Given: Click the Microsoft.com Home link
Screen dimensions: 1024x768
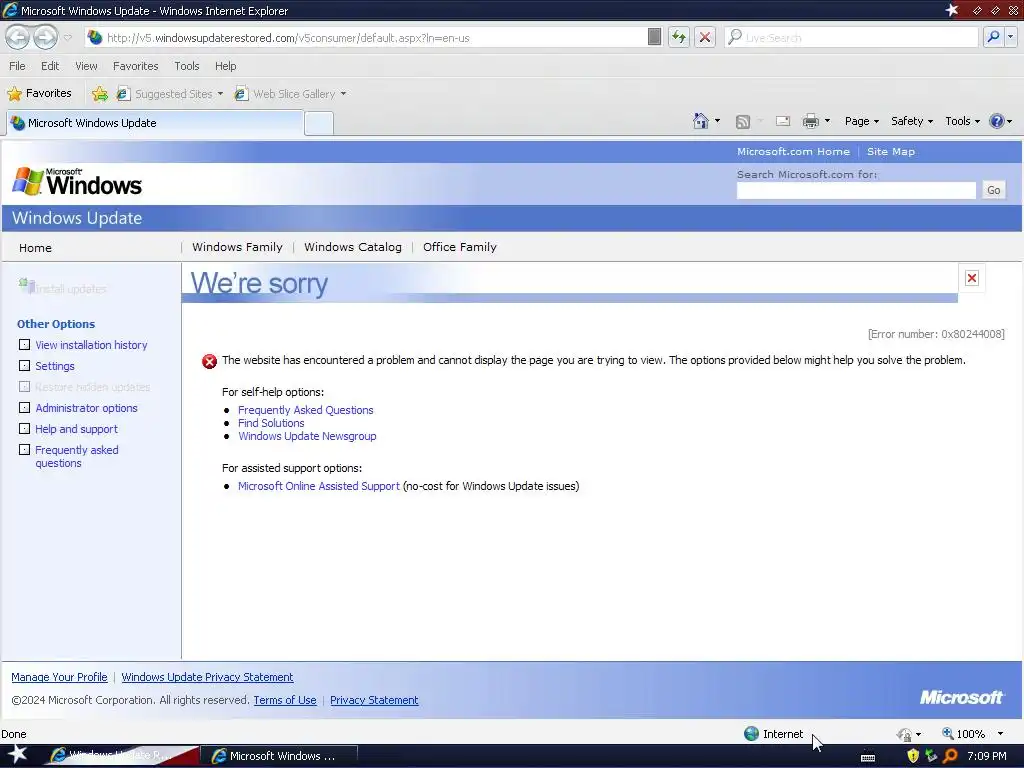Looking at the screenshot, I should (793, 152).
